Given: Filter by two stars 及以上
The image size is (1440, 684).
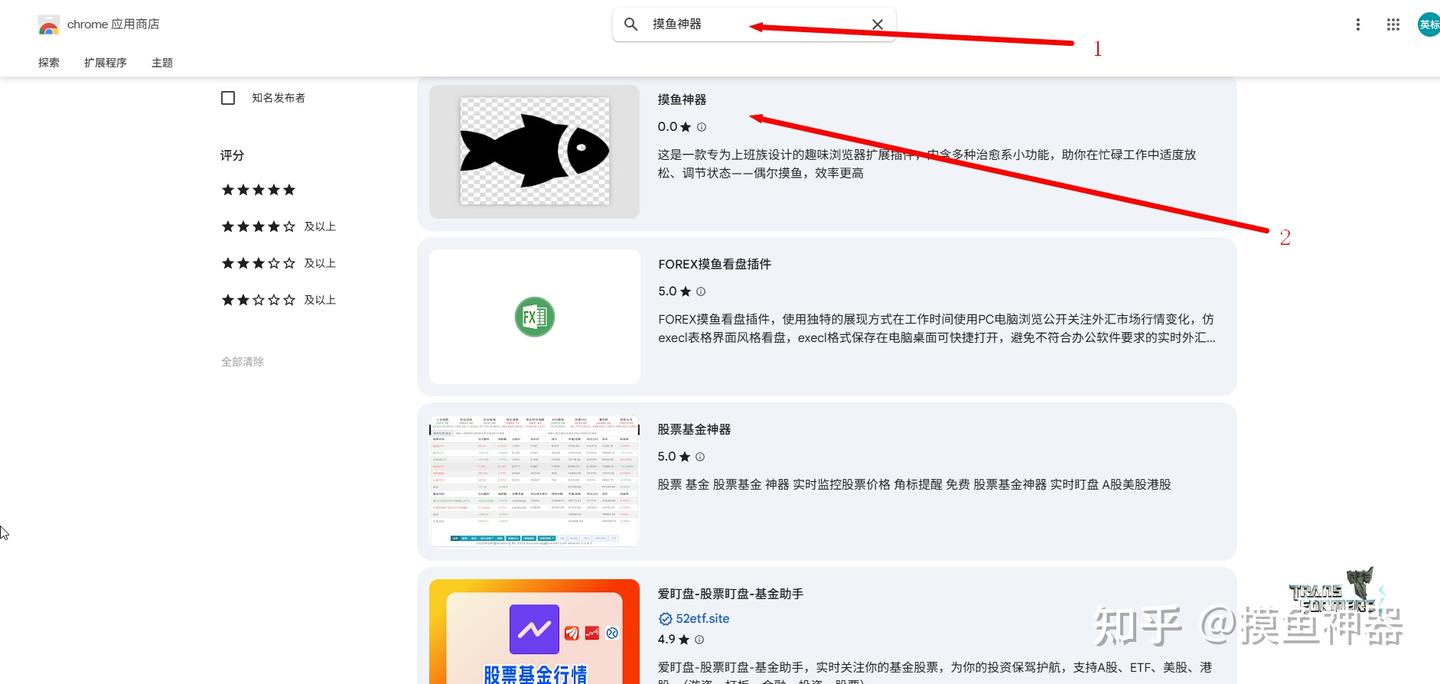Looking at the screenshot, I should point(278,300).
